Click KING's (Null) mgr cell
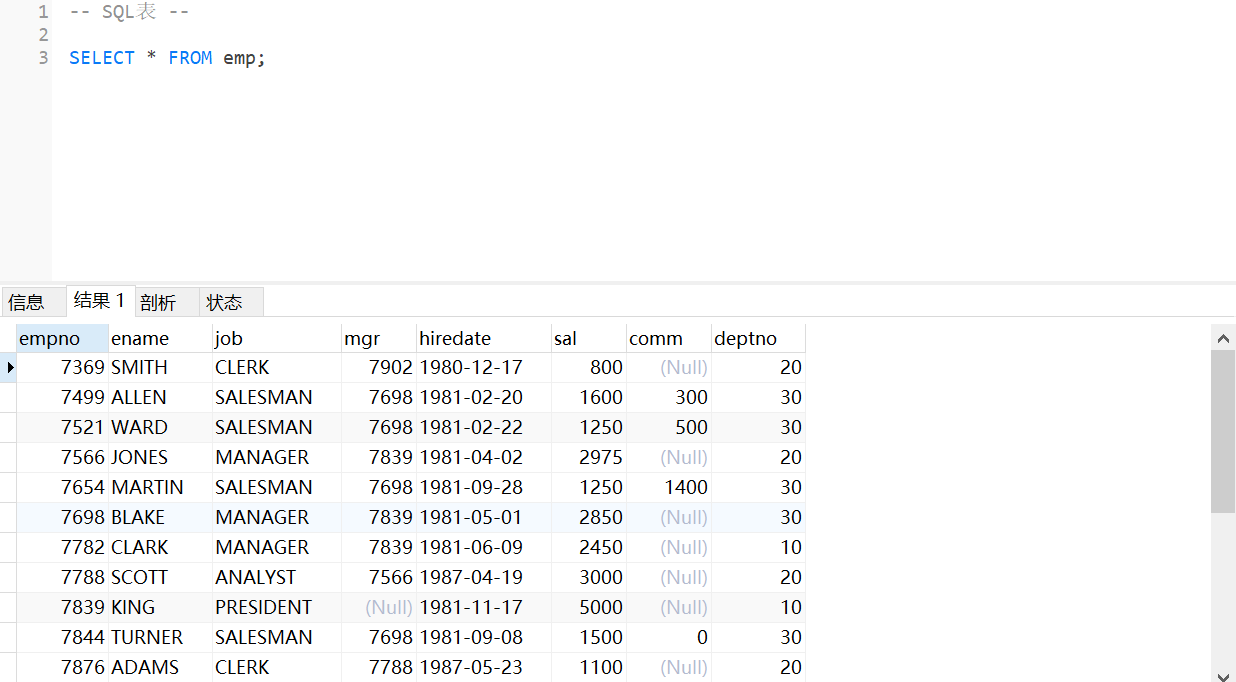The image size is (1236, 682). [x=379, y=607]
